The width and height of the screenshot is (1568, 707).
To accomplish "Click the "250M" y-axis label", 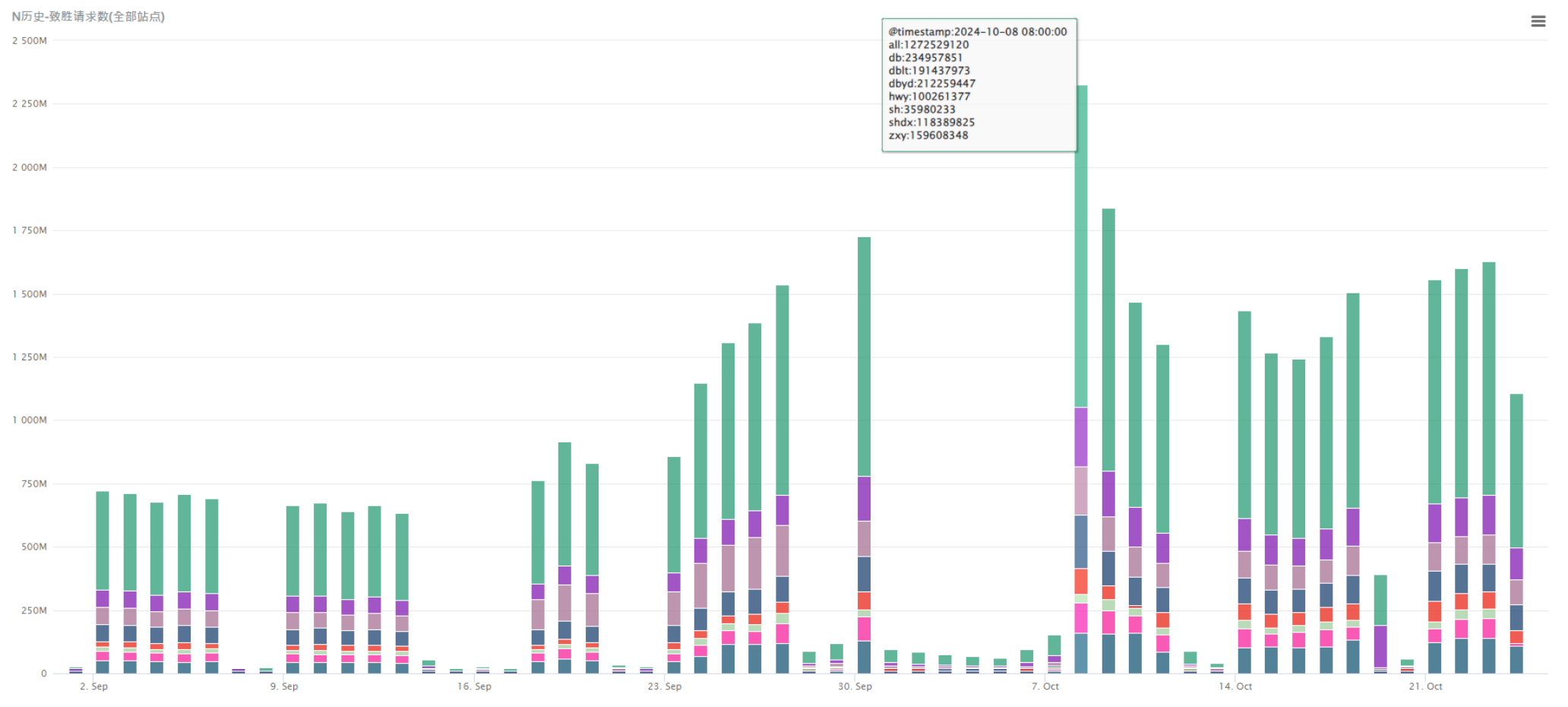I will pyautogui.click(x=34, y=610).
